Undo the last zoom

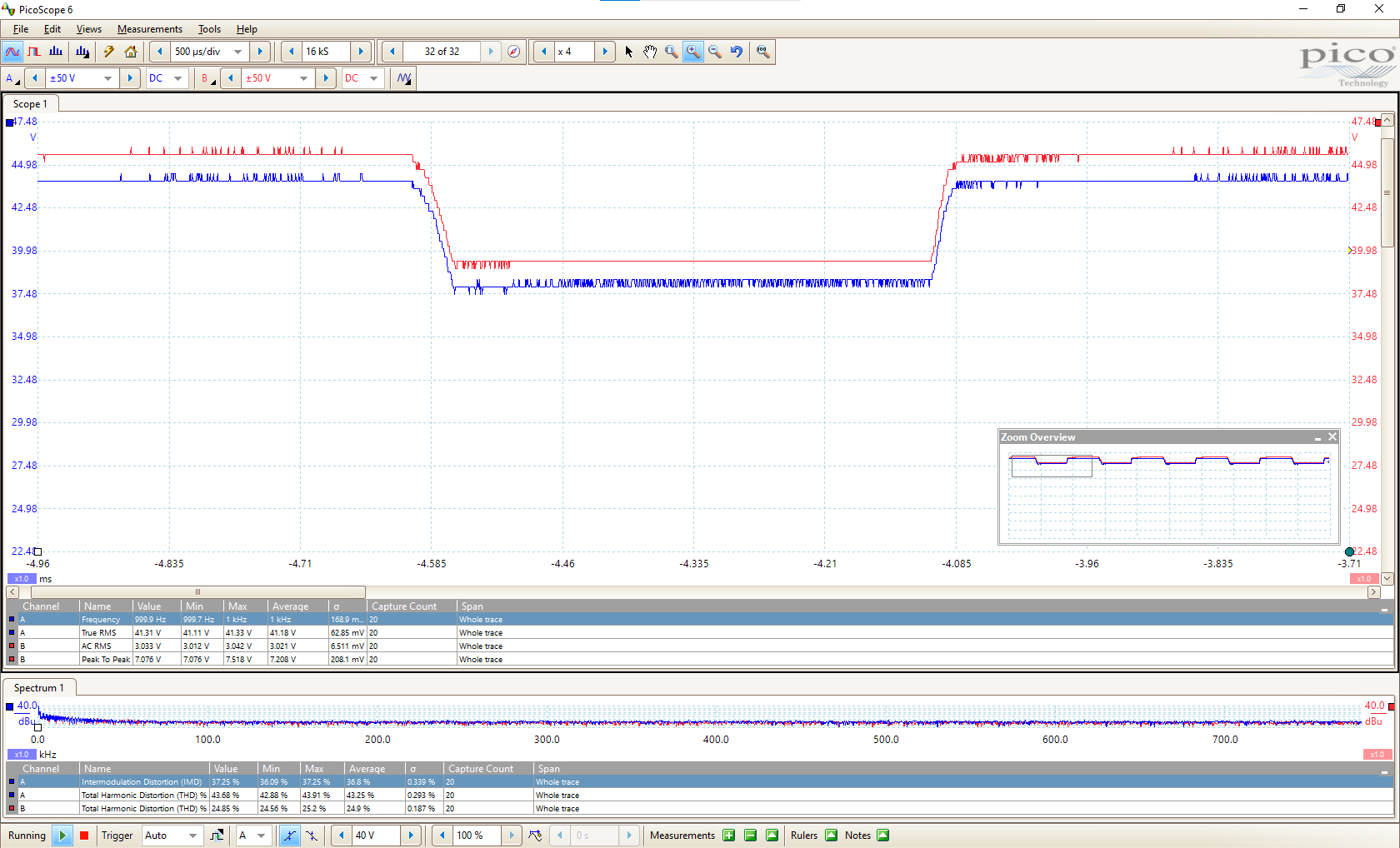coord(737,52)
